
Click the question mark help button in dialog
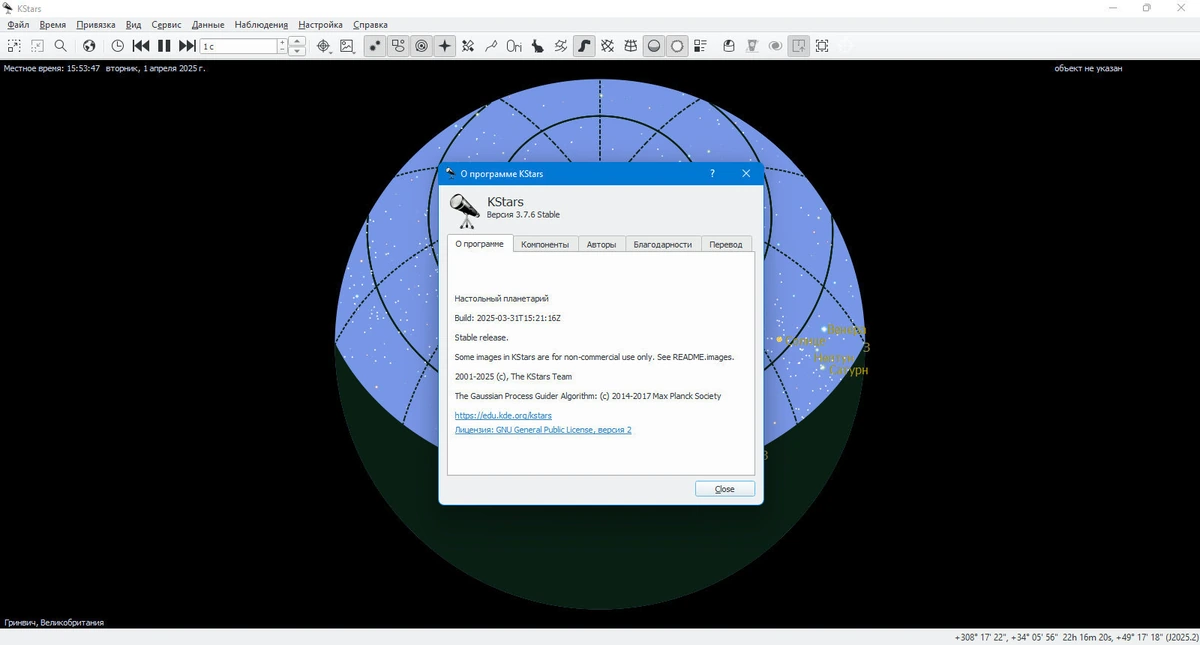tap(712, 173)
